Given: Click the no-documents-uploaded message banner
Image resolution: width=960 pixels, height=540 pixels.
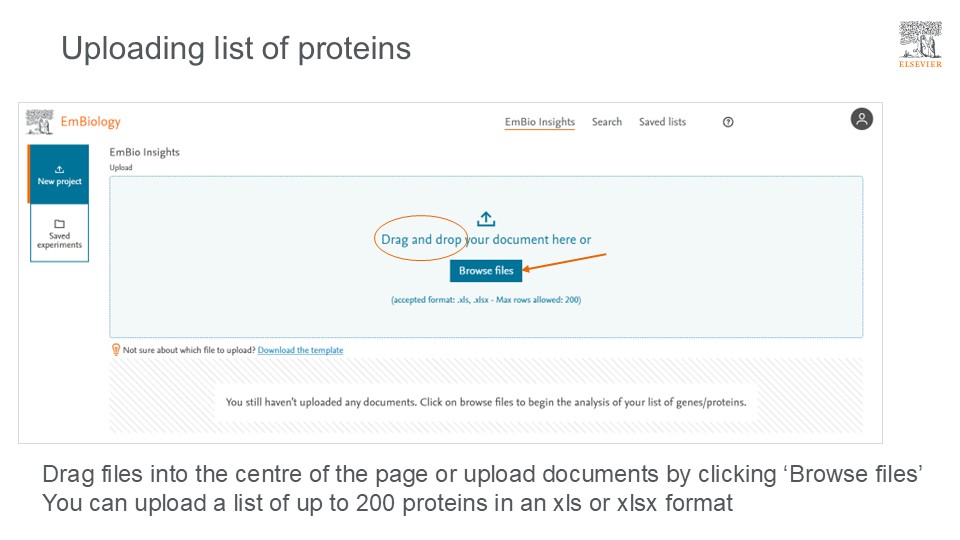Looking at the screenshot, I should [x=486, y=403].
